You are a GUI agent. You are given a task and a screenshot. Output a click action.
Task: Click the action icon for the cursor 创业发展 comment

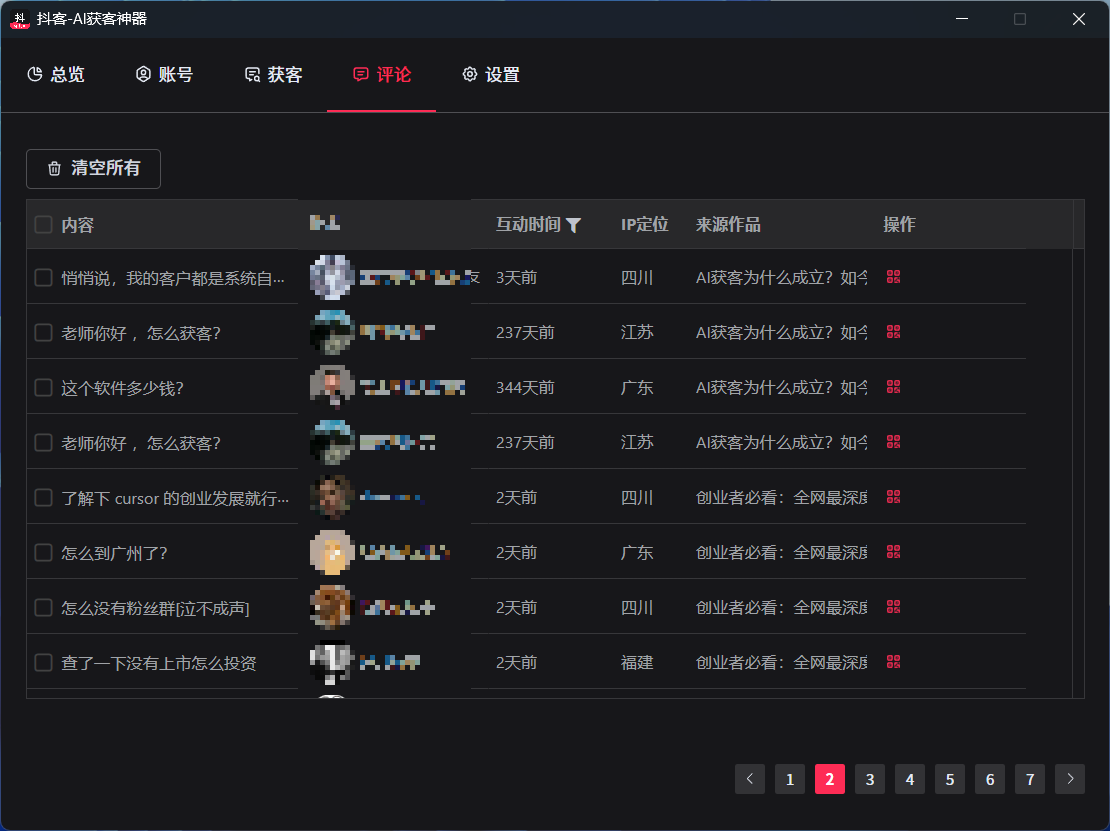click(x=894, y=497)
